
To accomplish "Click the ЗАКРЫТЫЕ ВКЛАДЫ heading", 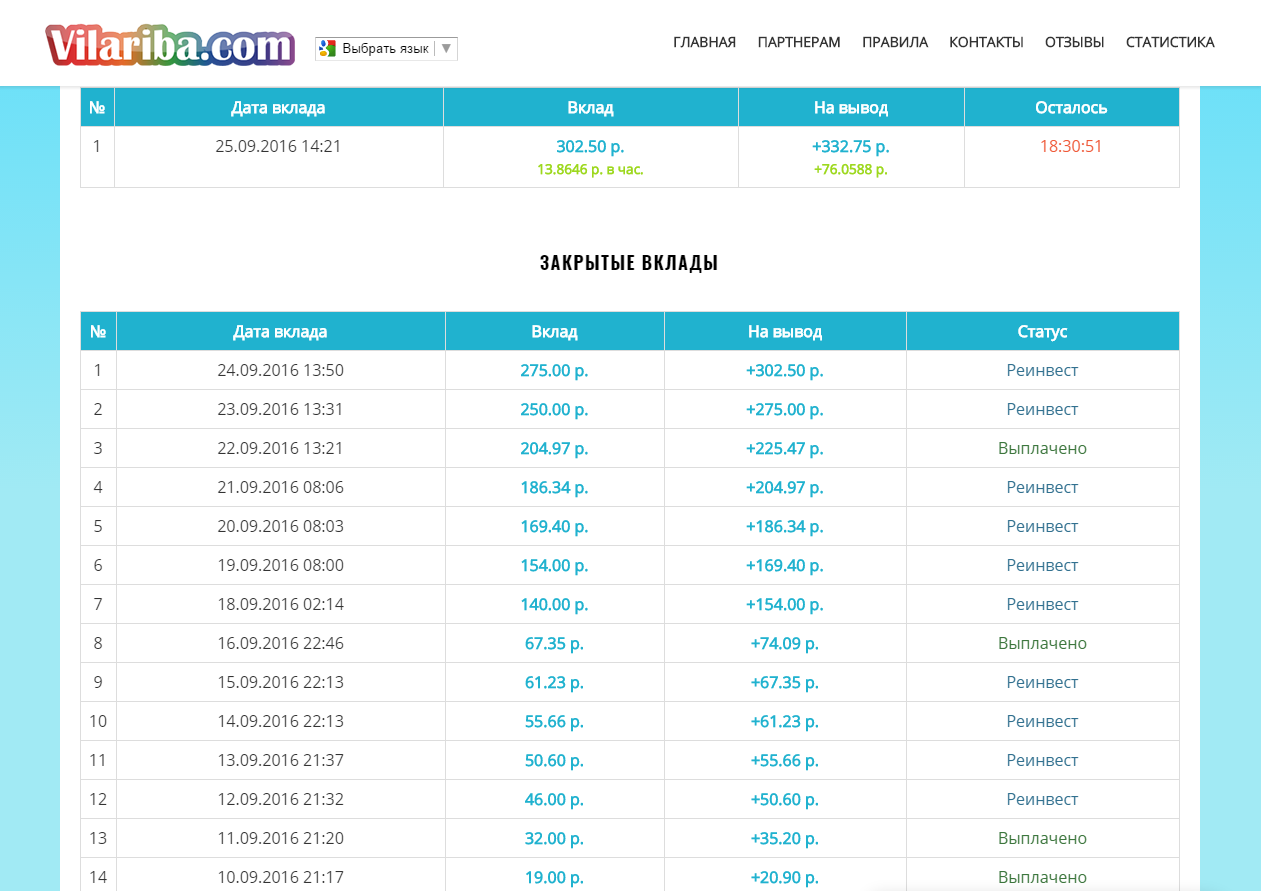I will point(629,263).
